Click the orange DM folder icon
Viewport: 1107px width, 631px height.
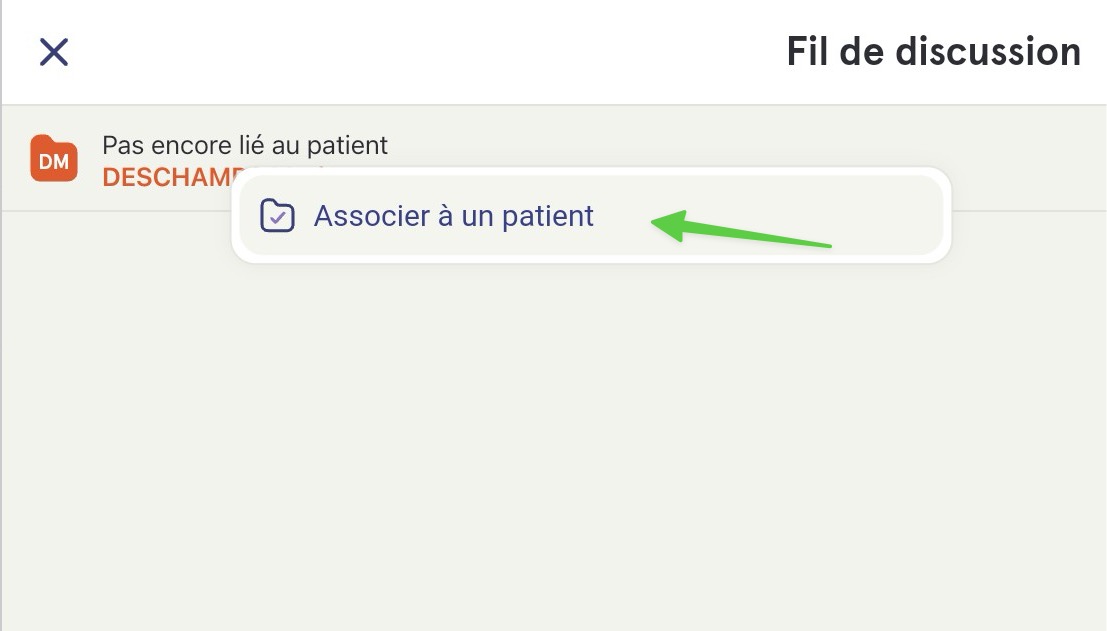coord(54,158)
